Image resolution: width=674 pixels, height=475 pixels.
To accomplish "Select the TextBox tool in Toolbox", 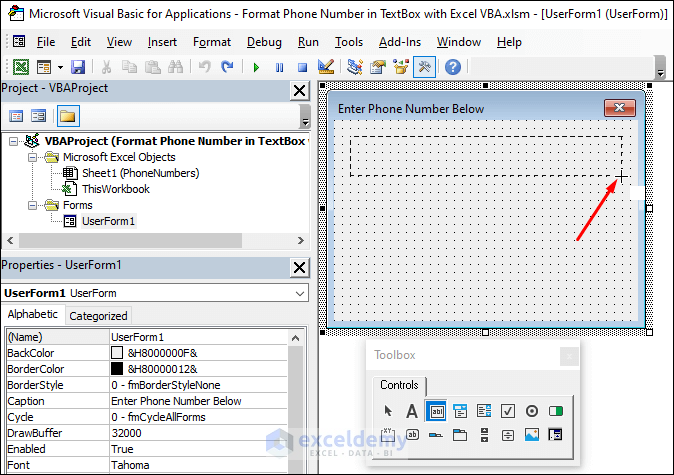I will (x=436, y=411).
